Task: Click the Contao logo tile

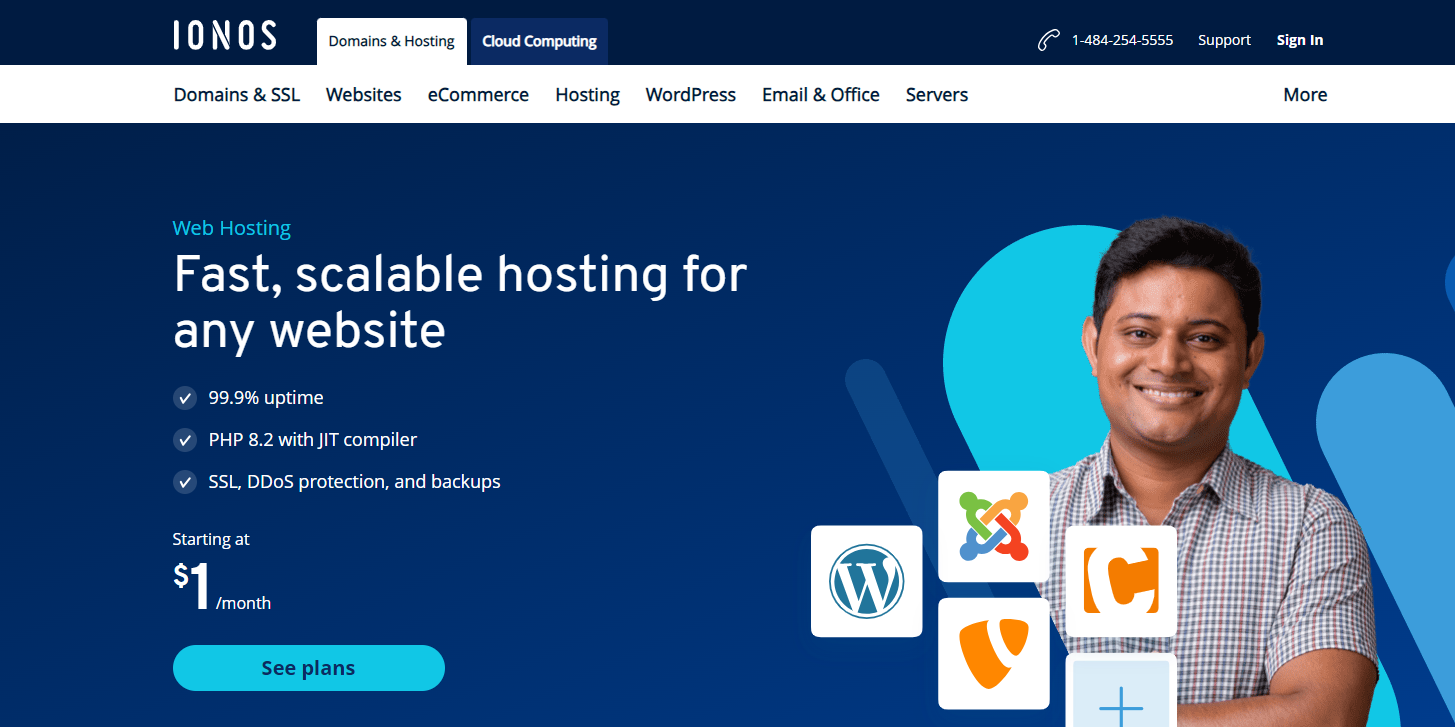Action: (1120, 581)
